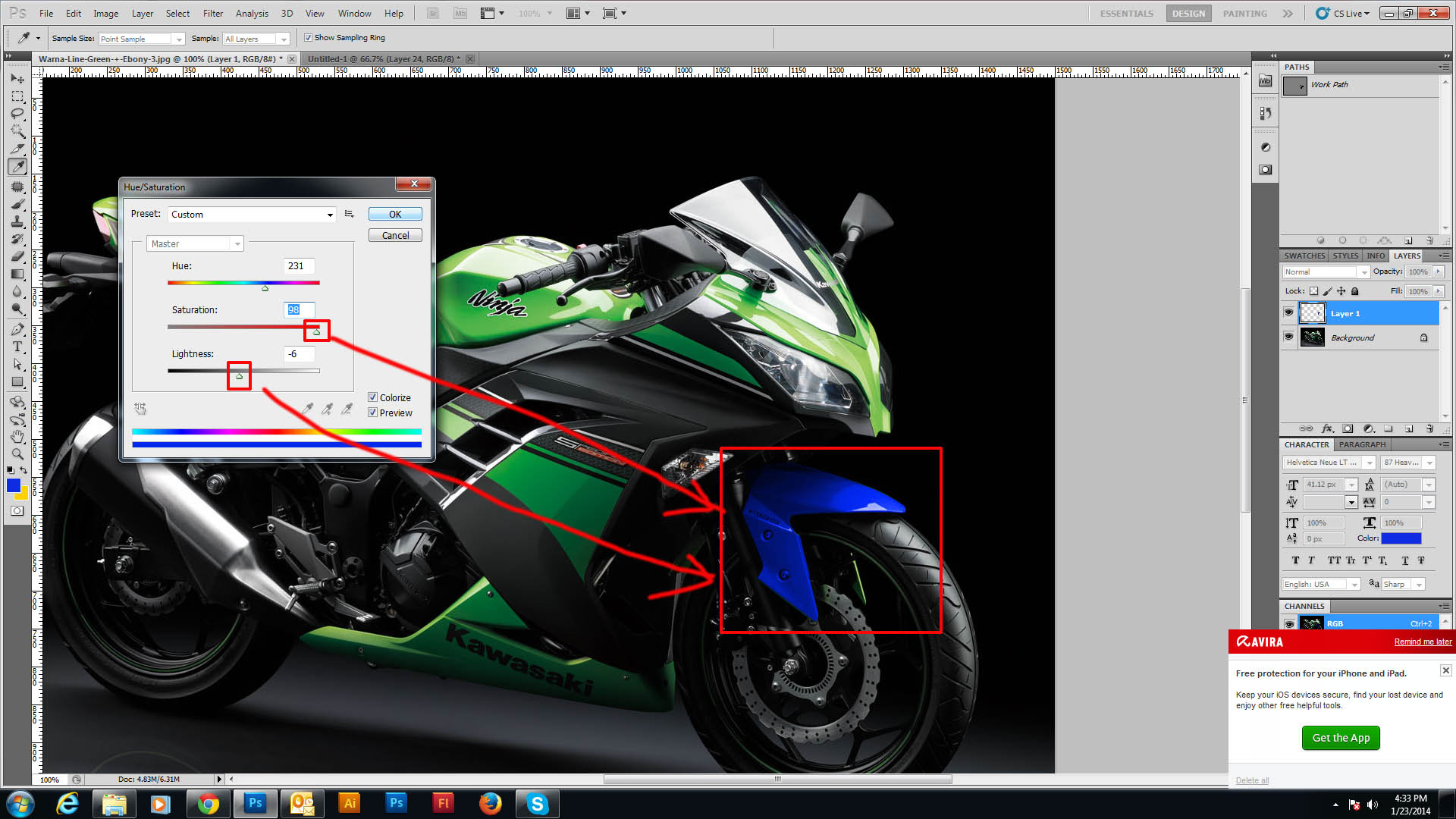Open anti-aliasing Sharp dropdown
The image size is (1456, 819).
click(x=1403, y=584)
